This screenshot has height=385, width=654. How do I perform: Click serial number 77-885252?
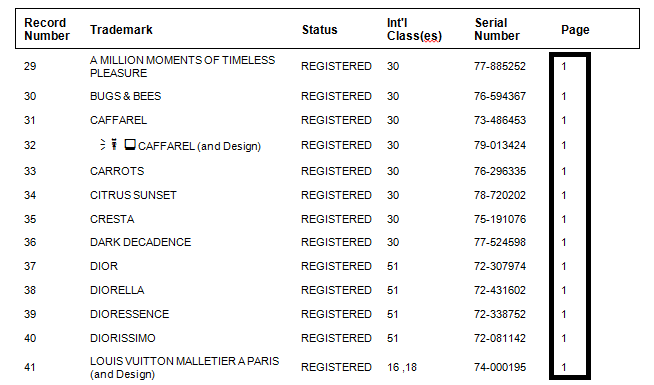(x=500, y=66)
